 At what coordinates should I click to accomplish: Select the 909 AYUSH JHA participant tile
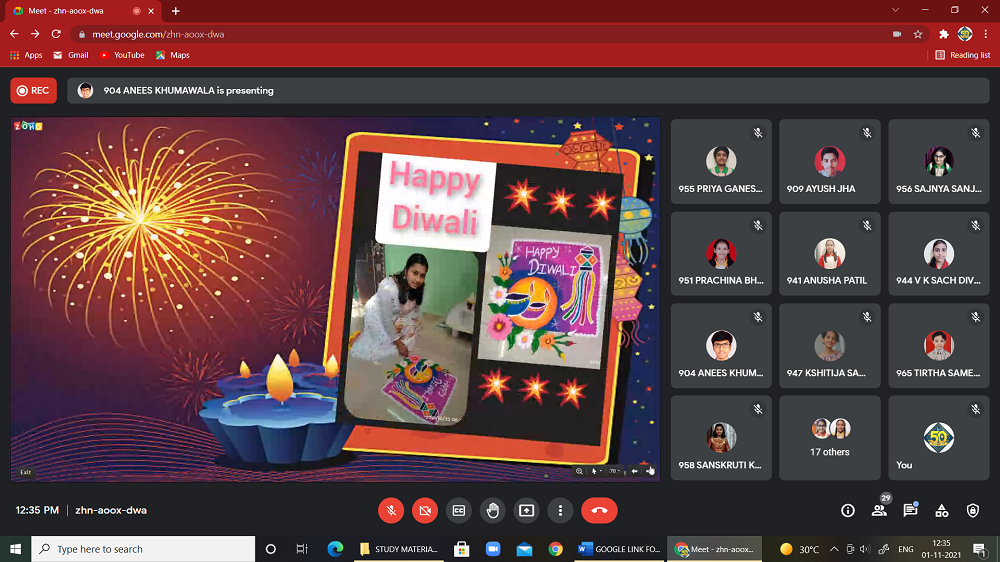click(x=829, y=162)
